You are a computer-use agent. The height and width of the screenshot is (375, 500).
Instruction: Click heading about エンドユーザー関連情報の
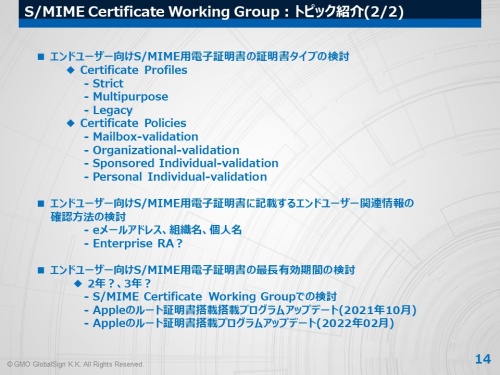point(232,203)
